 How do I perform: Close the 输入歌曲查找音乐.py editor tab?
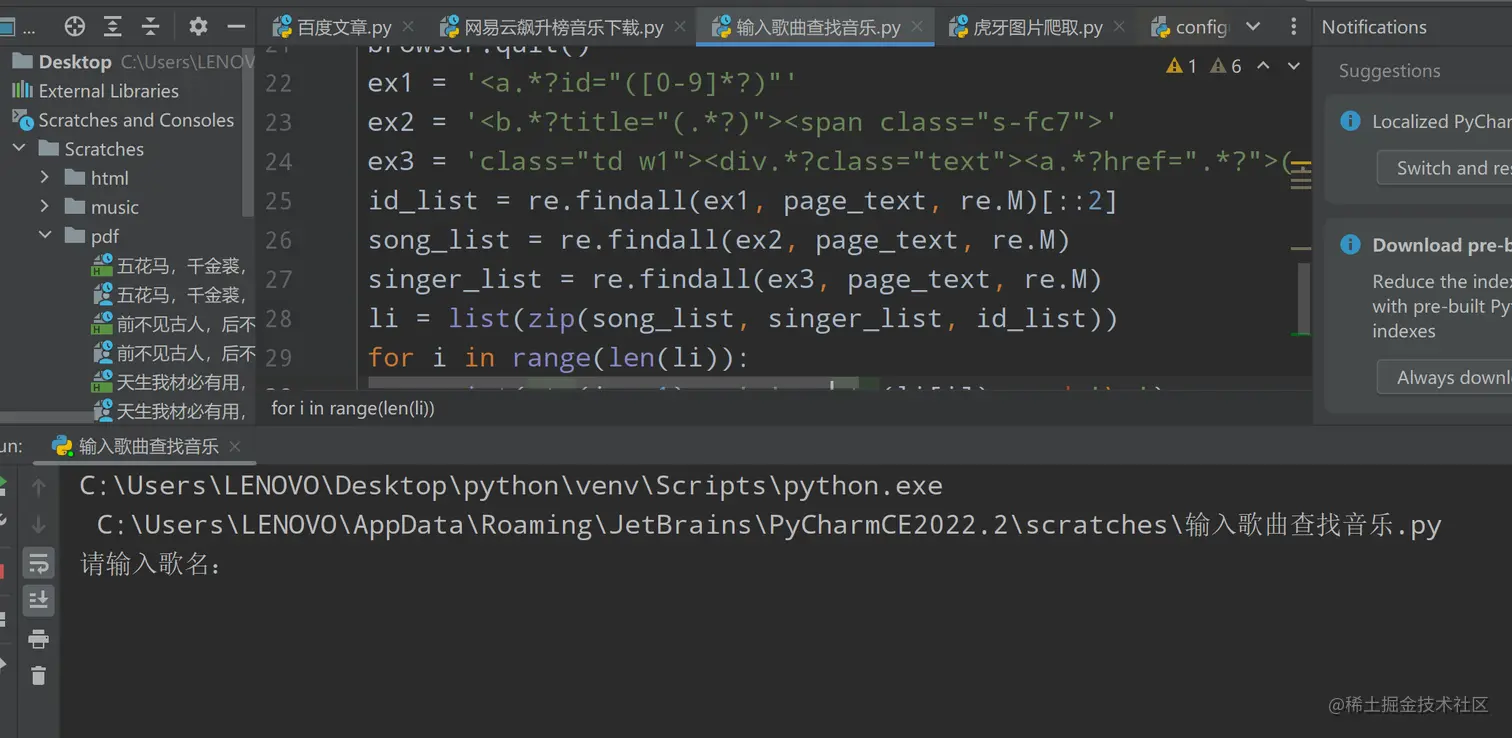tap(919, 27)
